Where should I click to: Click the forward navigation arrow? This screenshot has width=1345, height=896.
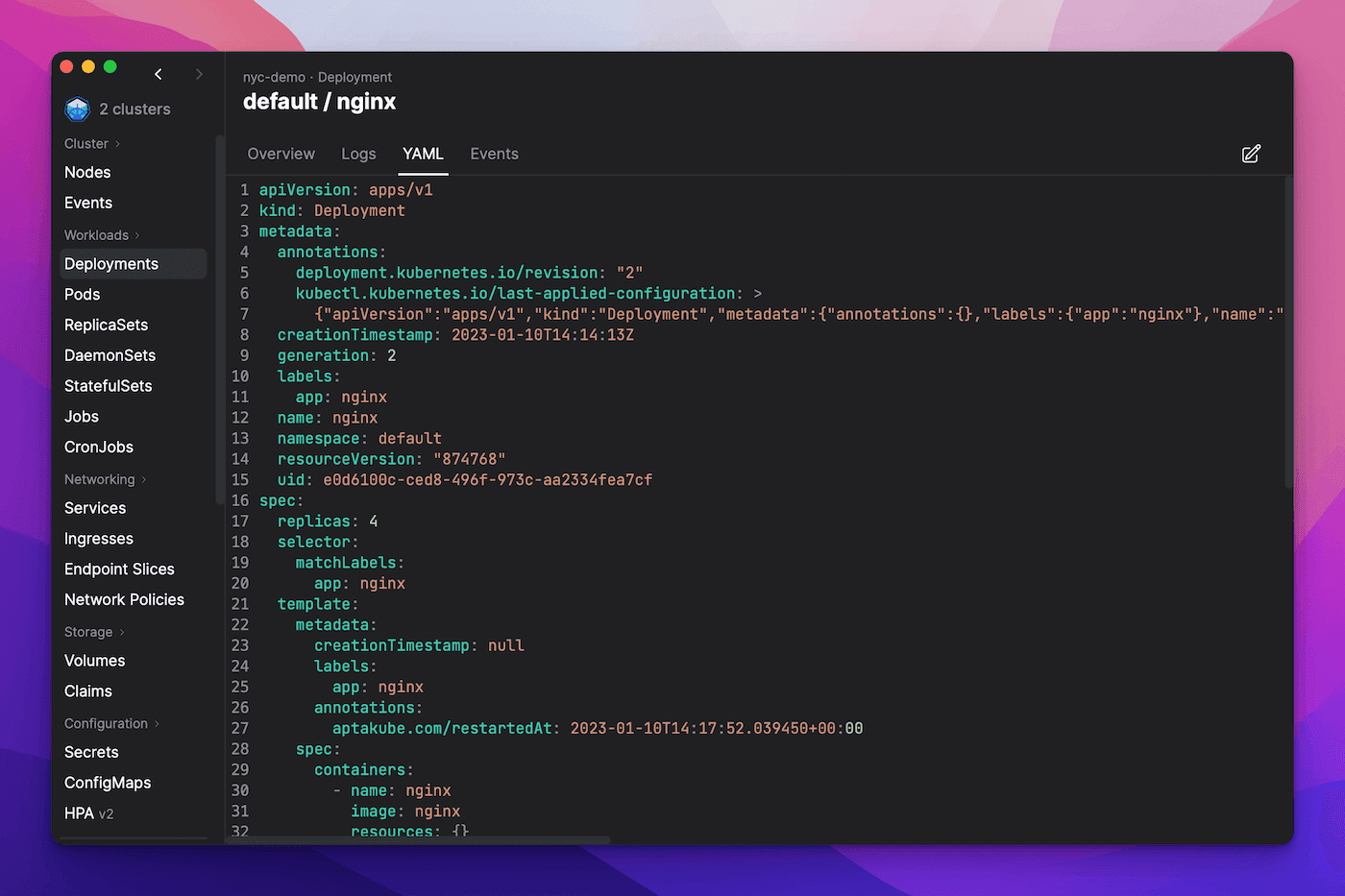point(199,74)
